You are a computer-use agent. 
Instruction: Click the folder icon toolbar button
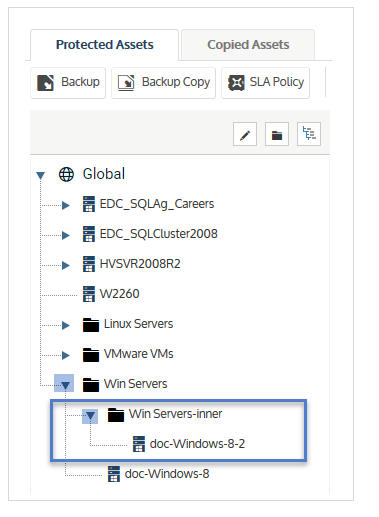point(277,134)
